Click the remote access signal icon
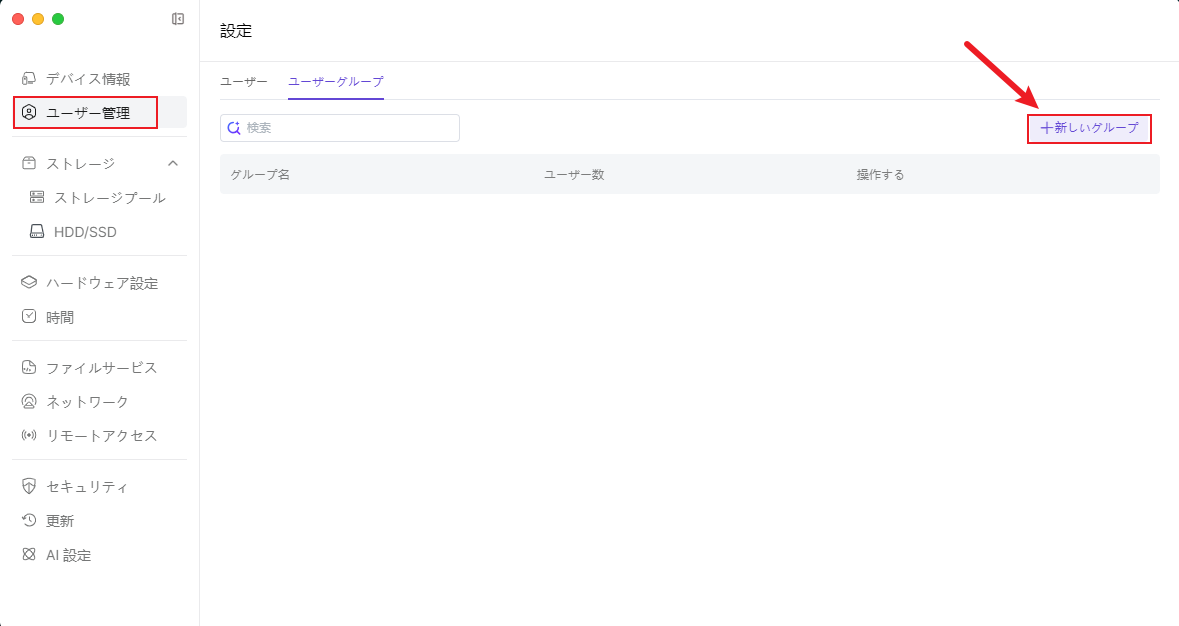 (x=29, y=436)
